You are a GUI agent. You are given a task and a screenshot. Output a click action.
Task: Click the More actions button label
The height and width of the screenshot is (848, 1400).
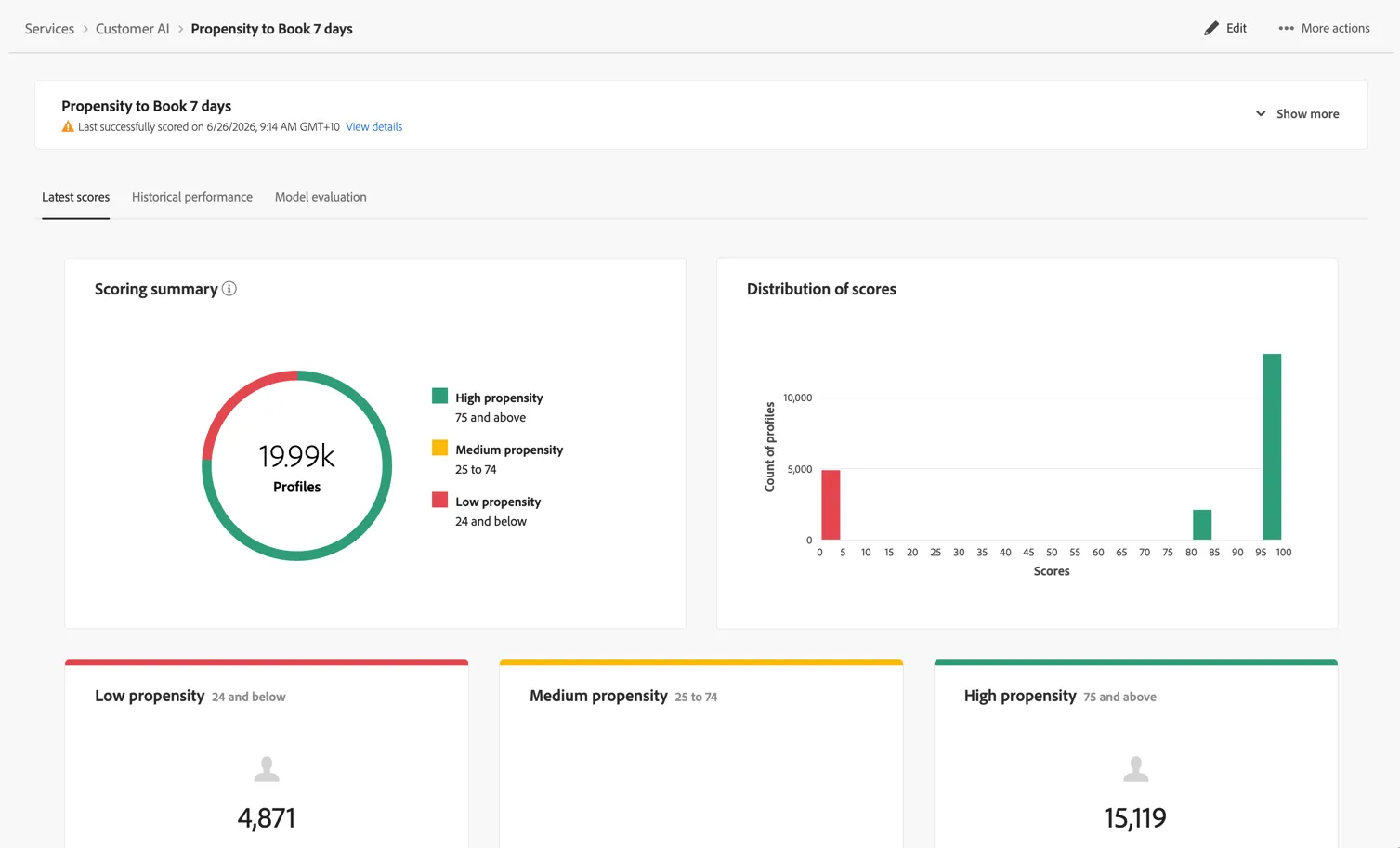tap(1336, 29)
